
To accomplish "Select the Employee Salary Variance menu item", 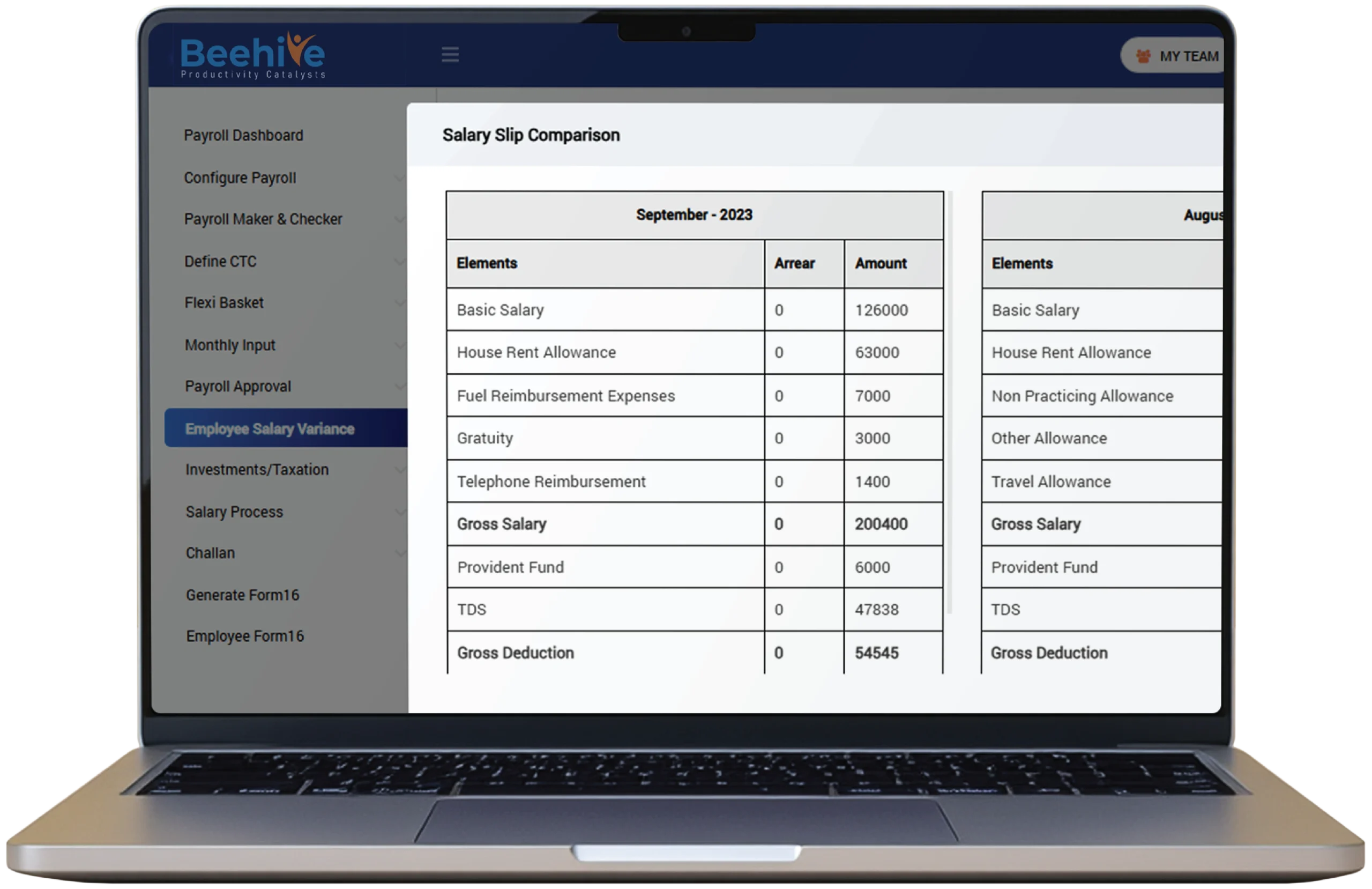I will point(270,428).
